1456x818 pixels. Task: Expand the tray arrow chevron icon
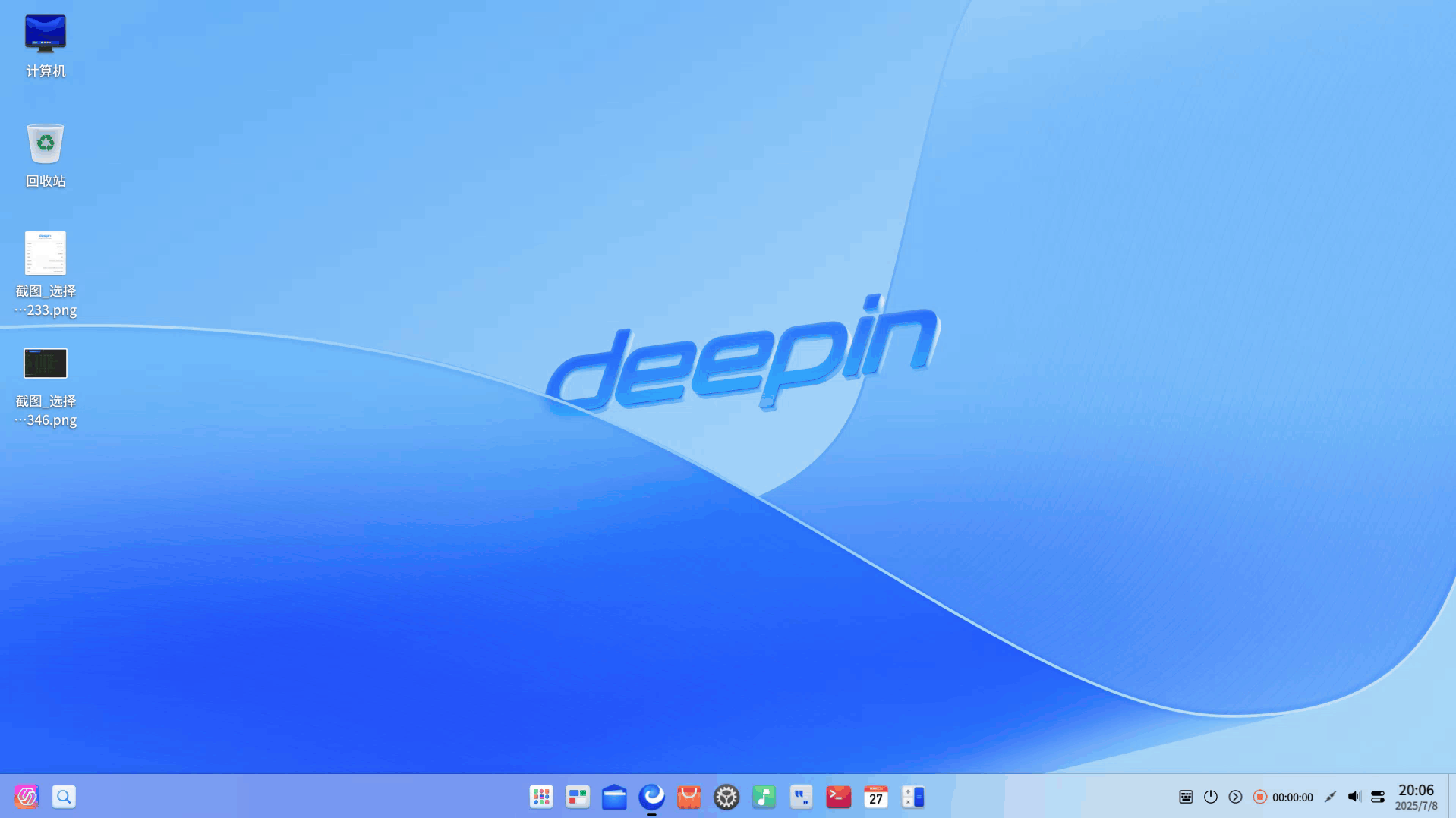1235,797
